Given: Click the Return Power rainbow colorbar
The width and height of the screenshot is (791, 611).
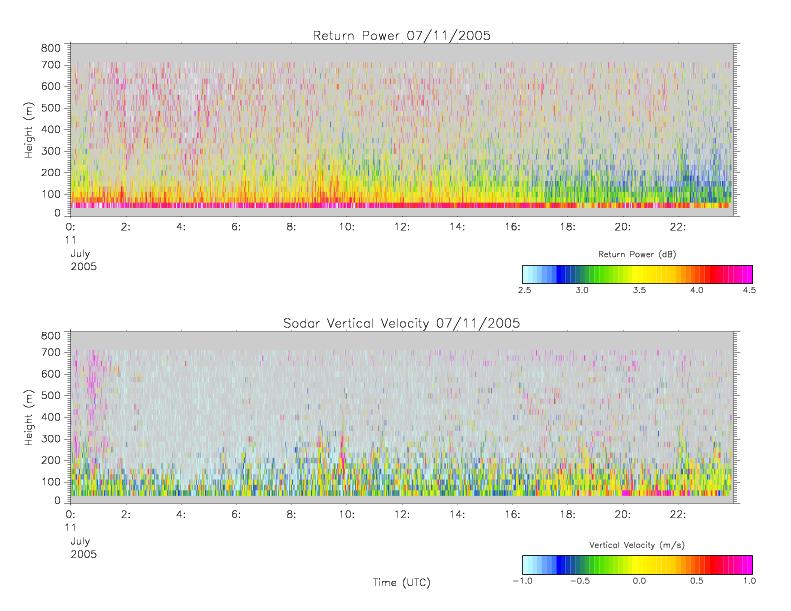Looking at the screenshot, I should pos(637,274).
